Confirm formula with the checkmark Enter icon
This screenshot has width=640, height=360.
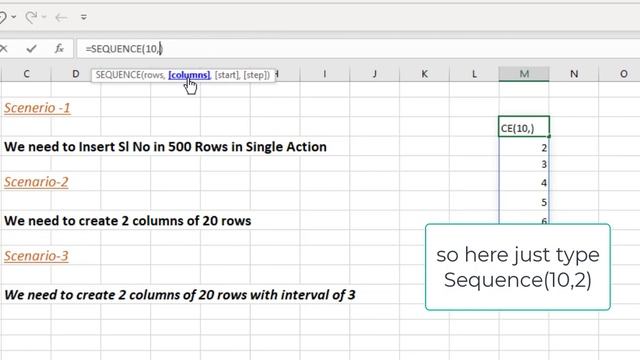[31, 49]
